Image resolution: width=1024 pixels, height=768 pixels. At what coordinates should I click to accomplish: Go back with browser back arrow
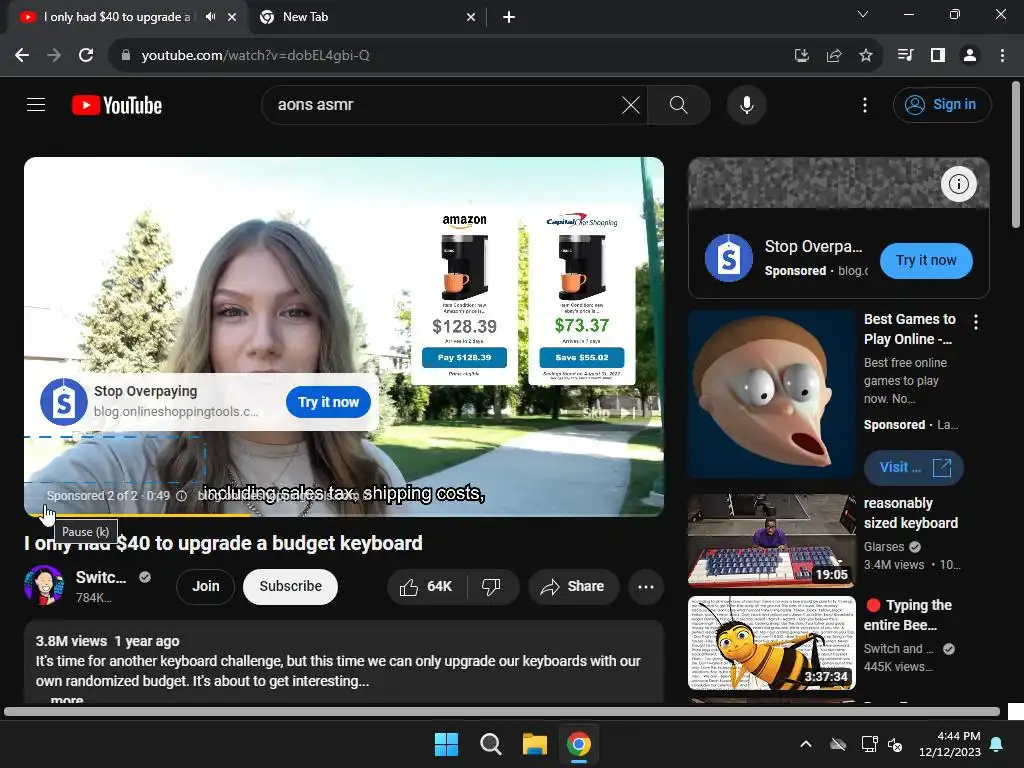[22, 56]
